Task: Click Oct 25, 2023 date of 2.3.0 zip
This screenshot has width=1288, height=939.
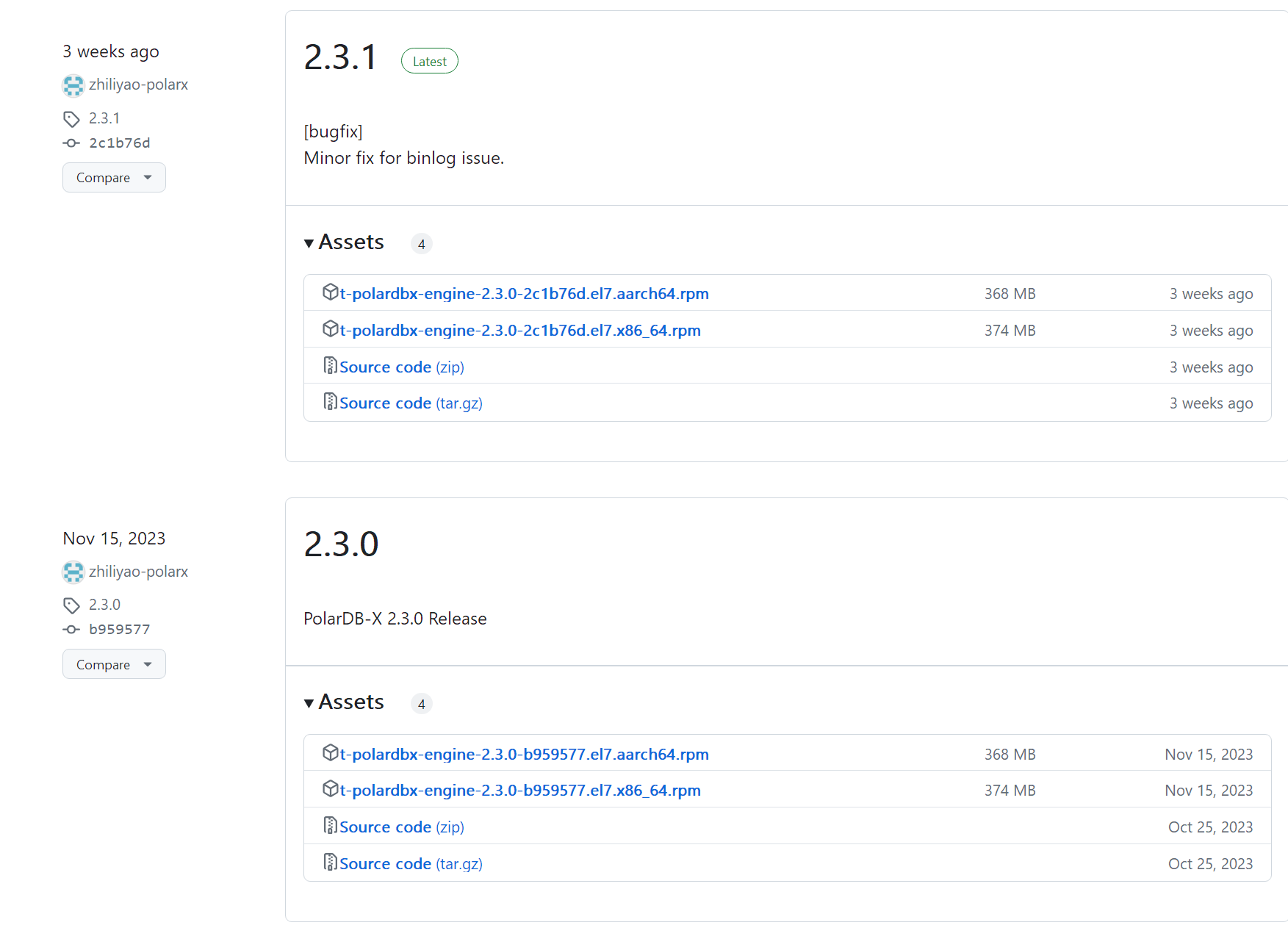Action: [x=1211, y=827]
